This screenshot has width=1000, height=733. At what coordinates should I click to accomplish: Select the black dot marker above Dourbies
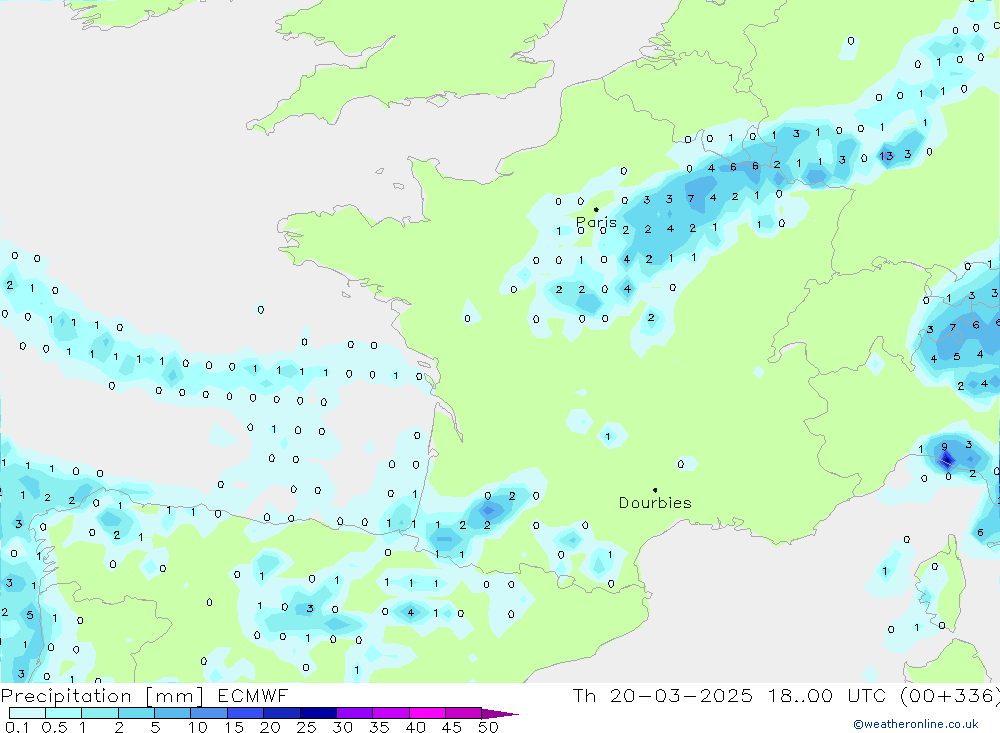(x=655, y=490)
